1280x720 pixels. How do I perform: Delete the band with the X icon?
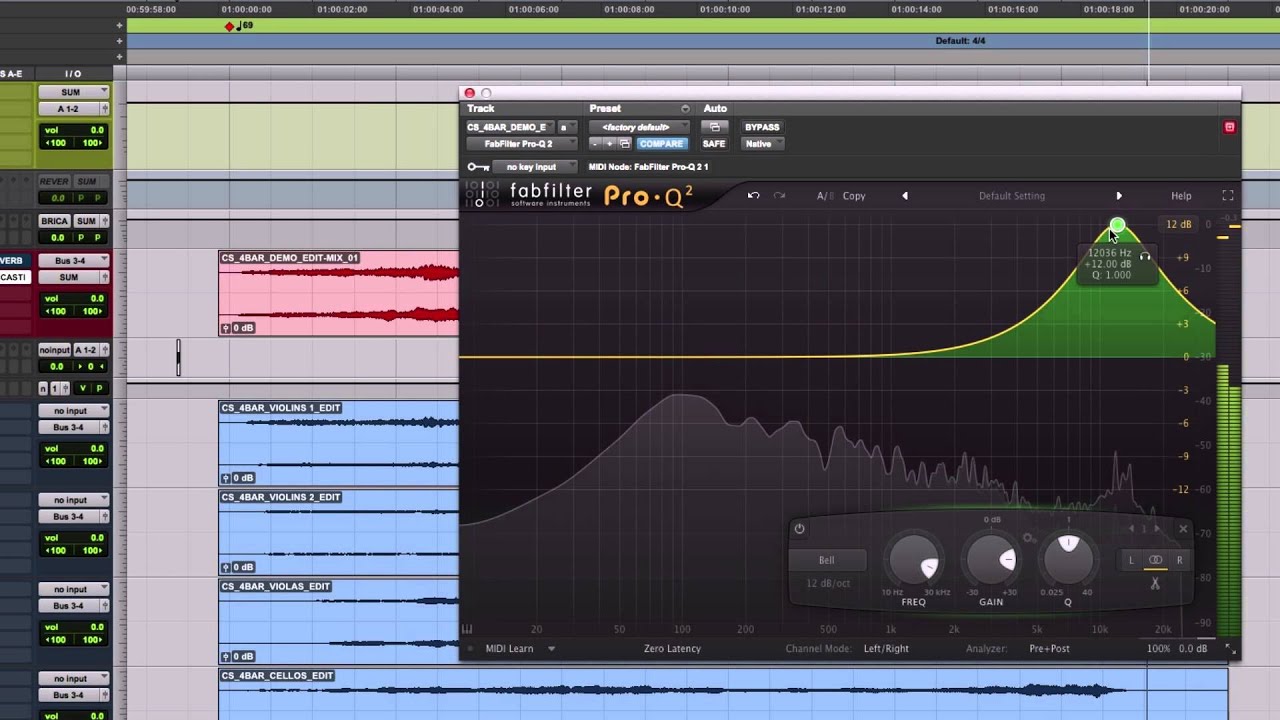click(x=1183, y=529)
